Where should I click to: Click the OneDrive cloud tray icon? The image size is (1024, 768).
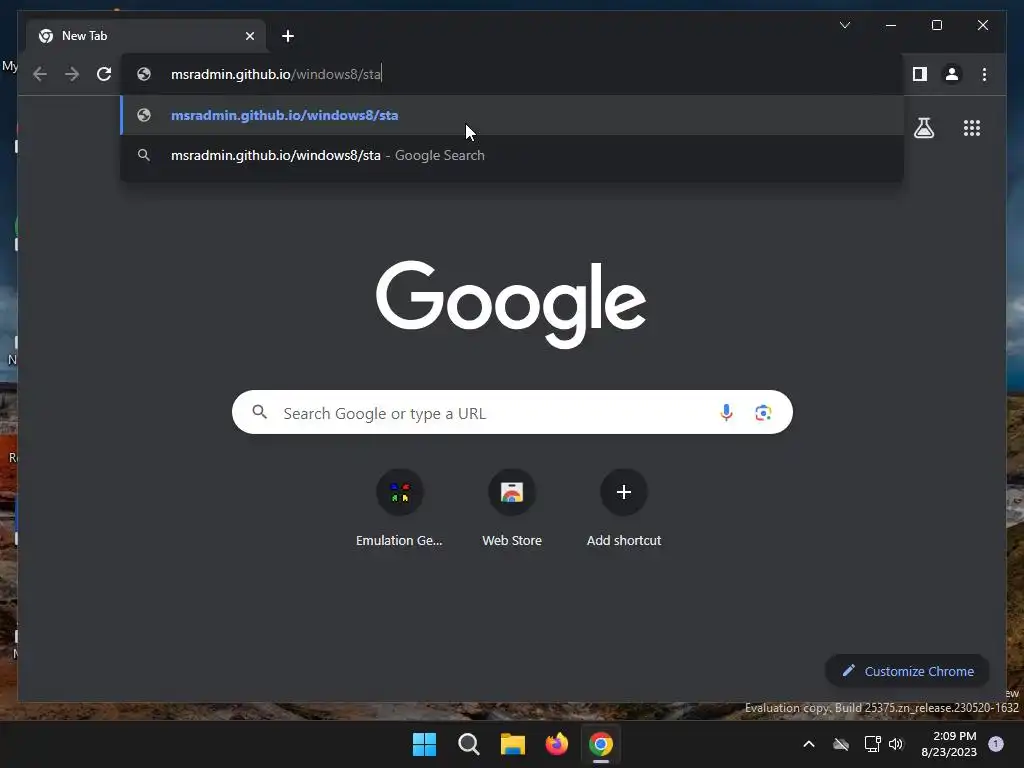point(840,744)
